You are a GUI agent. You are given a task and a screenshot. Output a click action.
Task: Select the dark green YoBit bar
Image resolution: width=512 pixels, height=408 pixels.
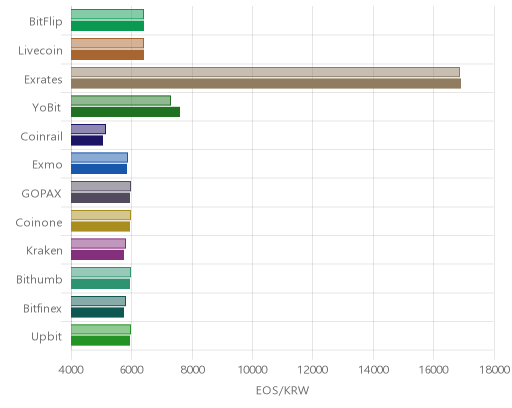click(126, 112)
